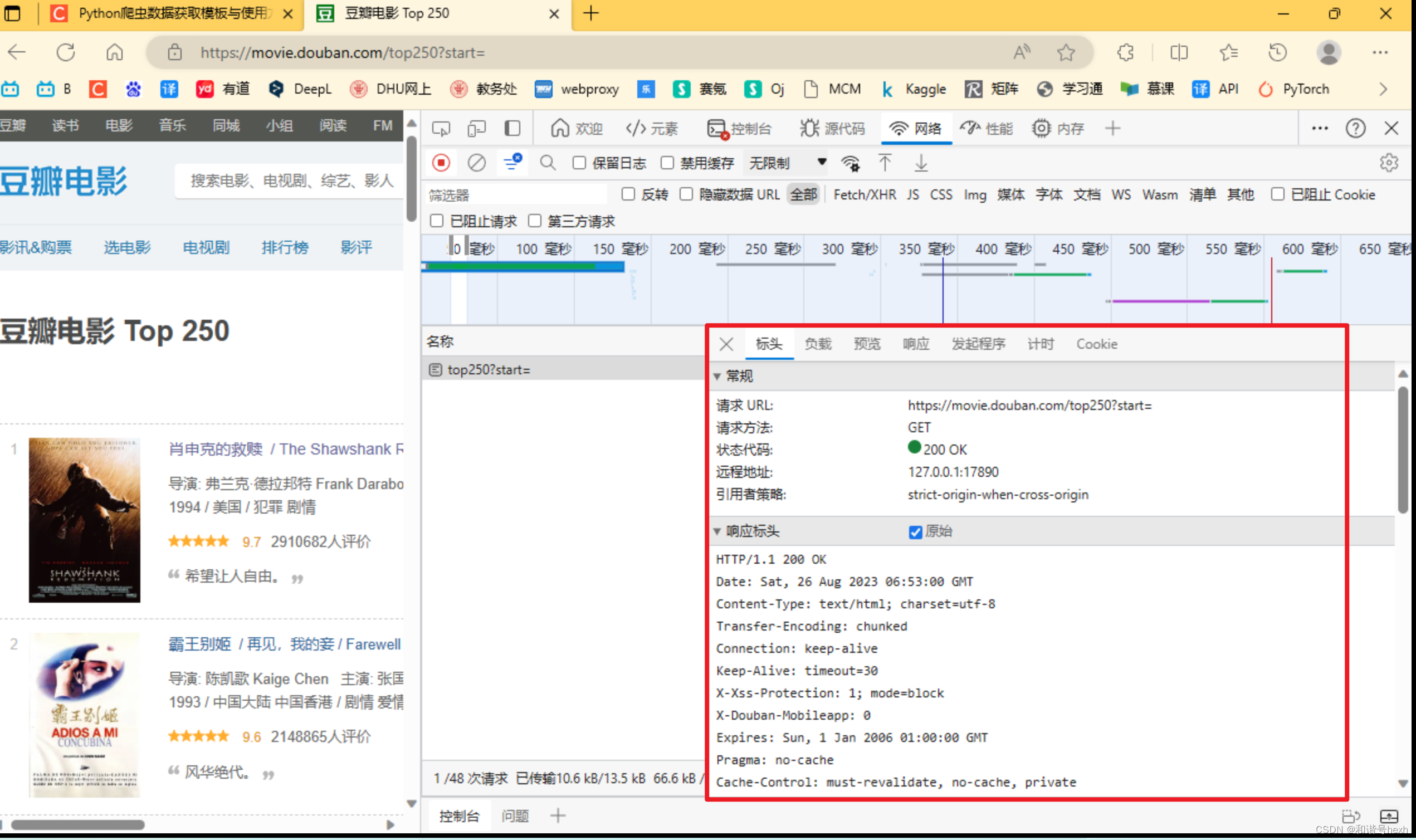Search within network requests
The height and width of the screenshot is (840, 1416).
(547, 163)
